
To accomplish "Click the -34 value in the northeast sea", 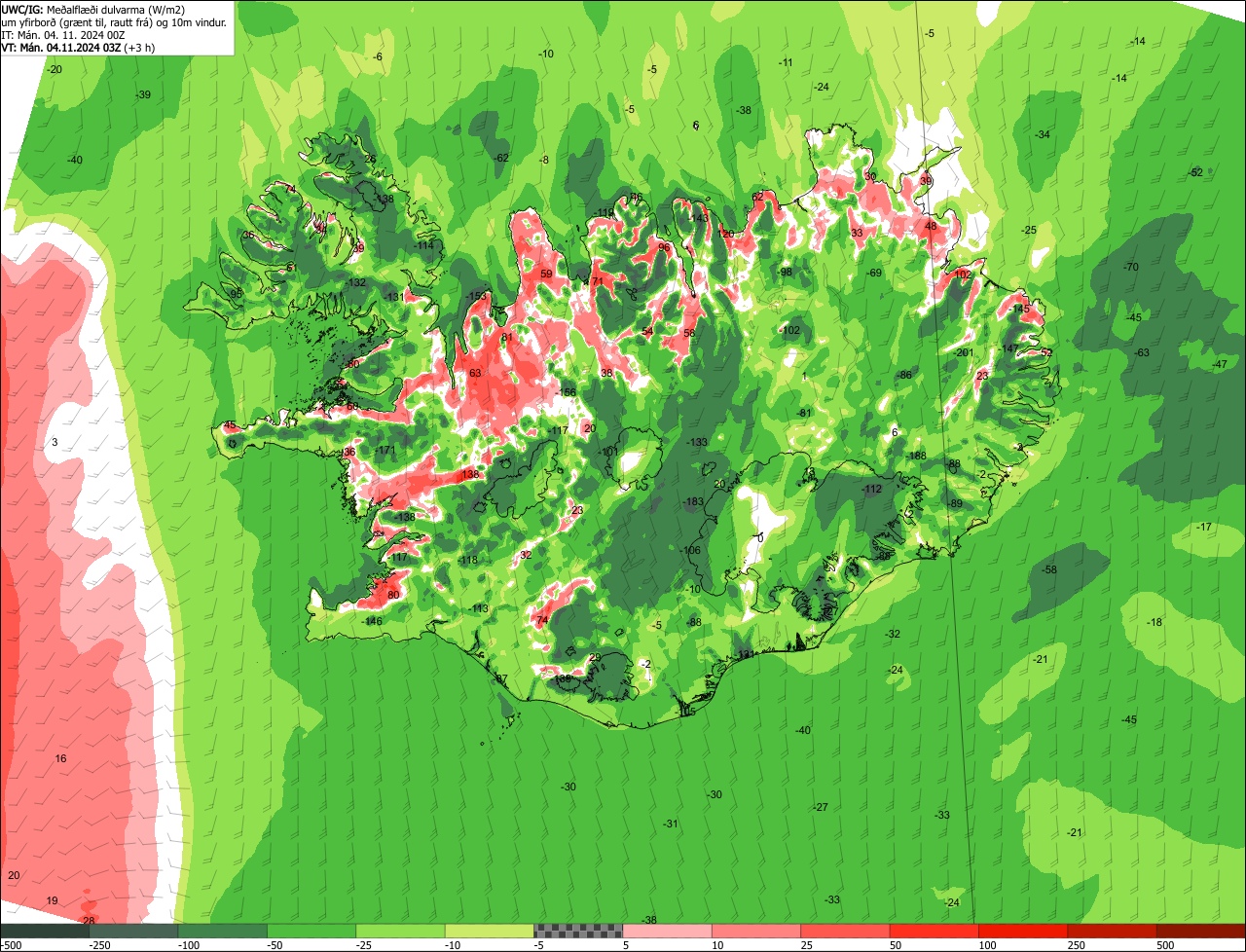I will [1043, 134].
